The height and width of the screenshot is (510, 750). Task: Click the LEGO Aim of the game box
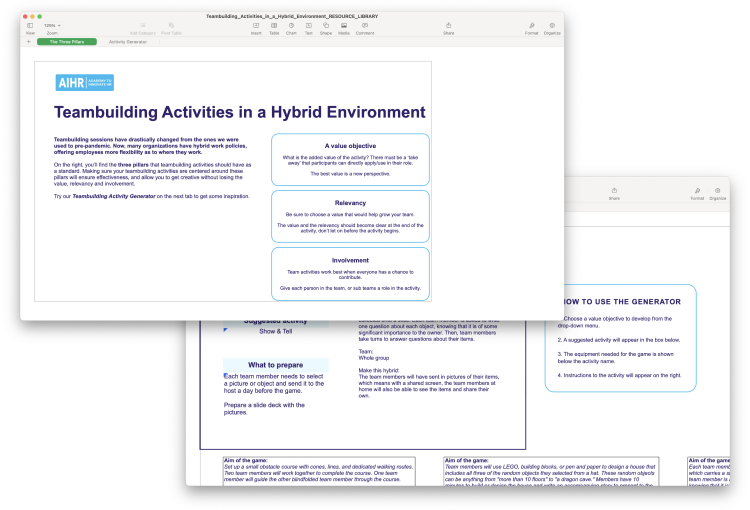click(551, 471)
